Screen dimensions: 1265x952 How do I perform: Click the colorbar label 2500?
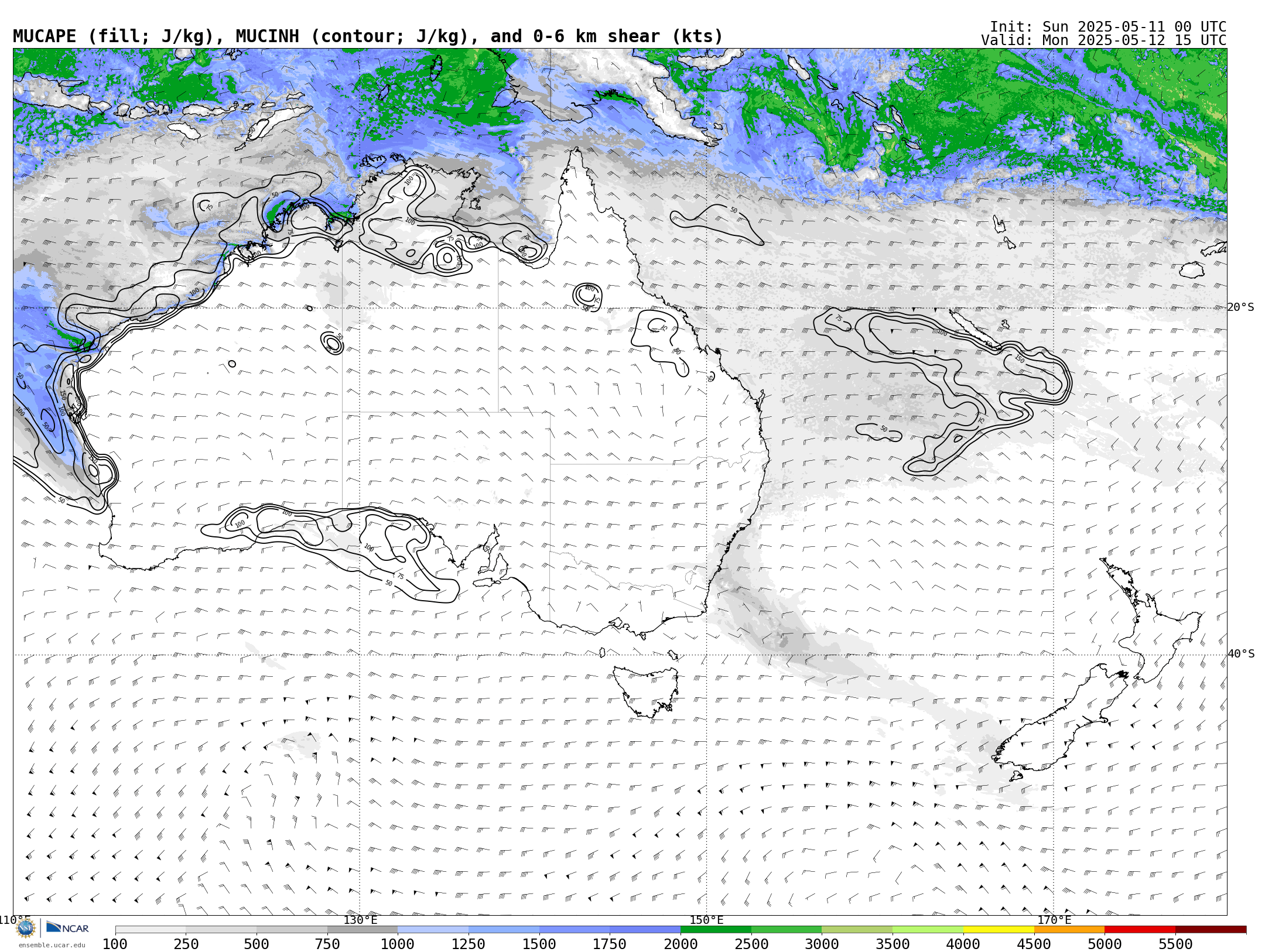click(751, 944)
